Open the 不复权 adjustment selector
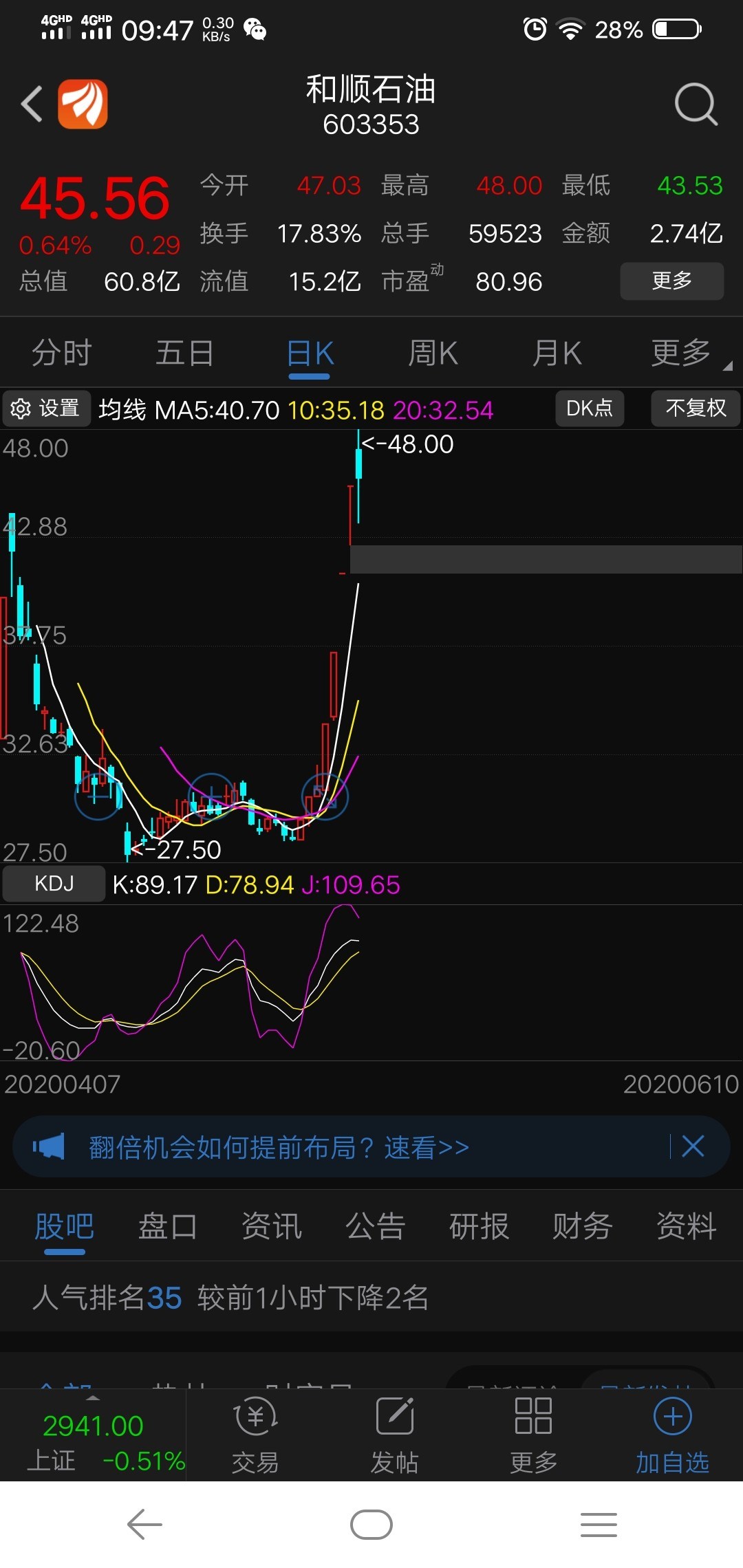Viewport: 743px width, 1568px height. pos(696,409)
